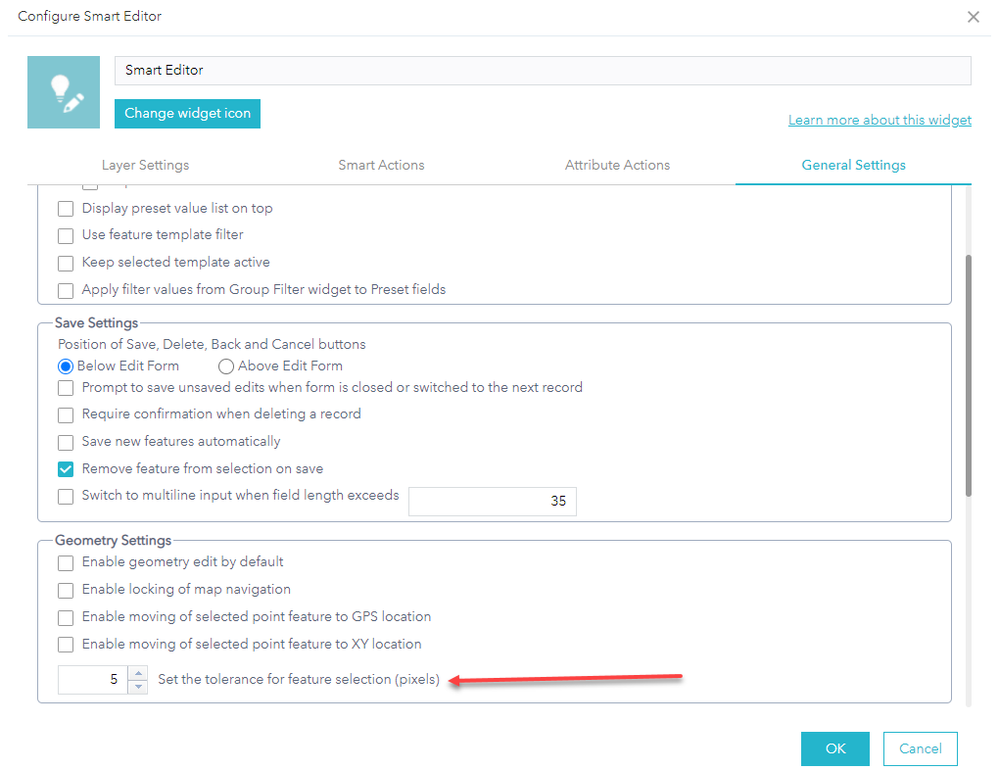Image resolution: width=999 pixels, height=779 pixels.
Task: Check Enable locking of map navigation
Action: click(66, 590)
